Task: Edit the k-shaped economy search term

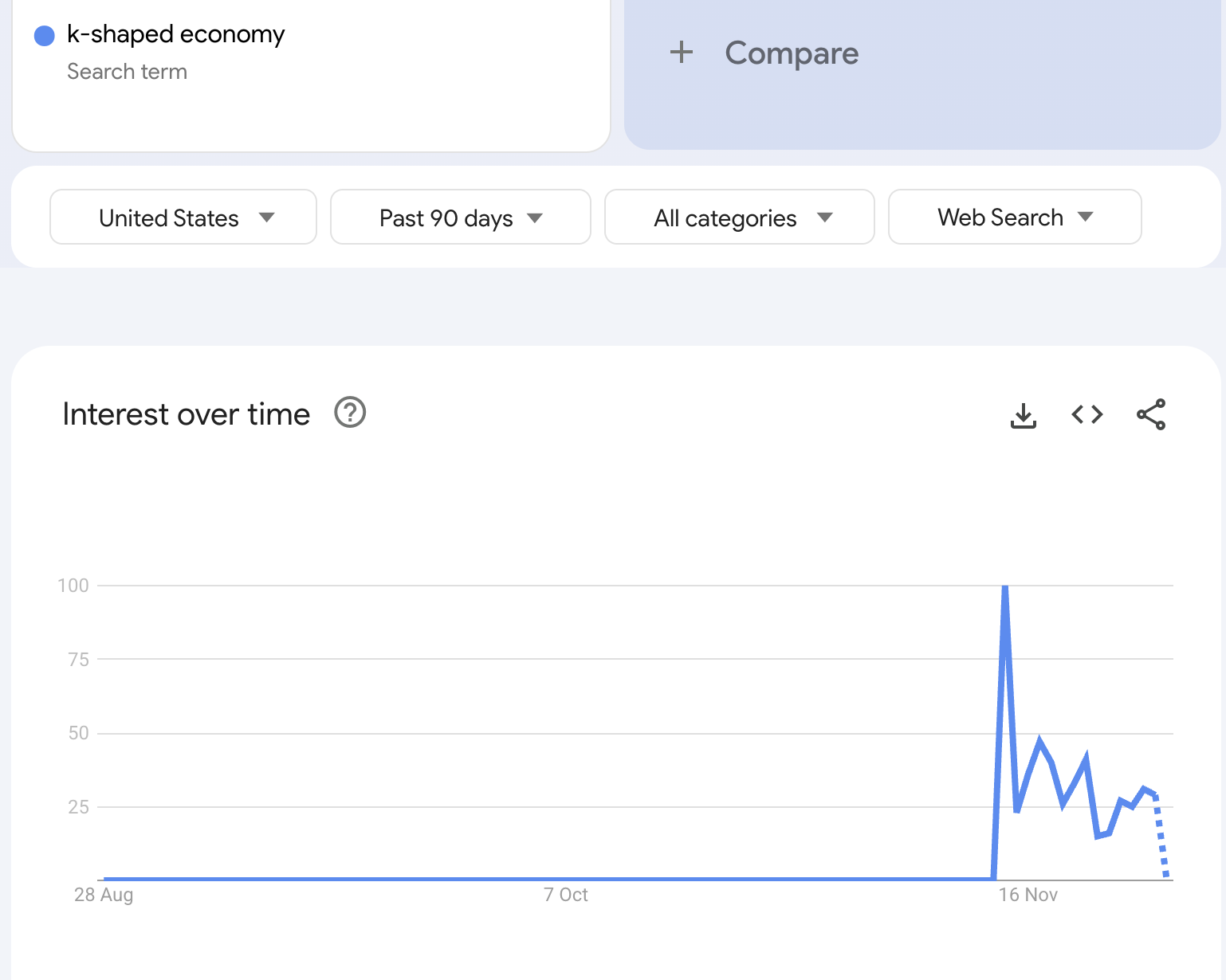Action: tap(175, 34)
